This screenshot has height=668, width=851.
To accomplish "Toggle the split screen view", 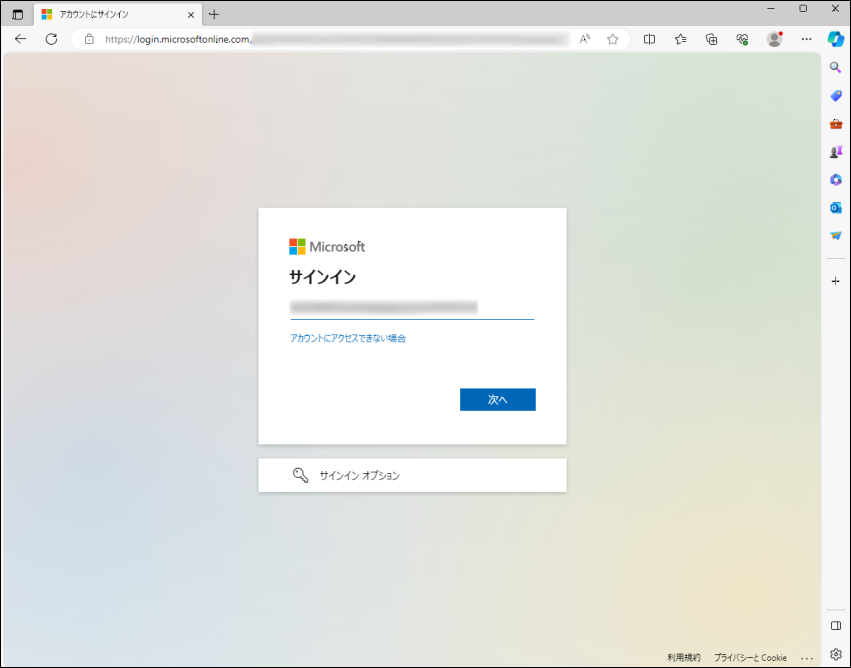I will pos(649,39).
